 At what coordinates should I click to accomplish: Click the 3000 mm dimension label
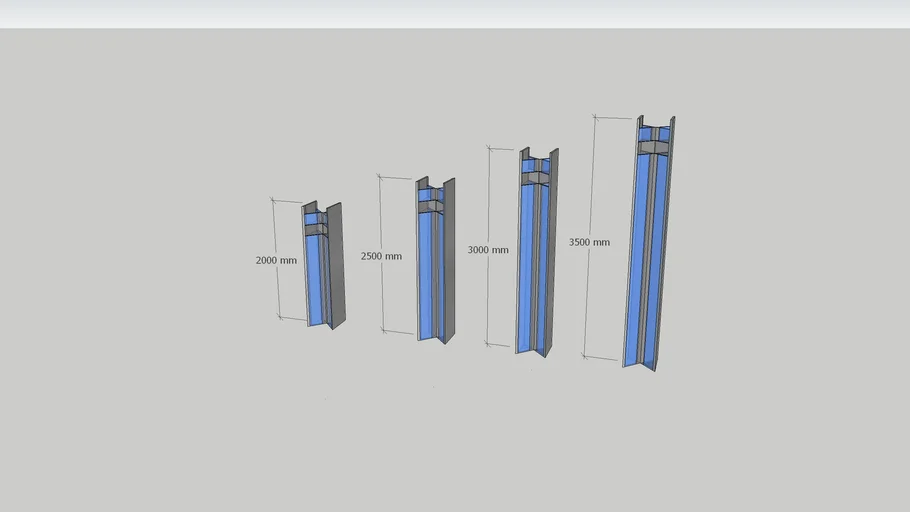tap(488, 250)
